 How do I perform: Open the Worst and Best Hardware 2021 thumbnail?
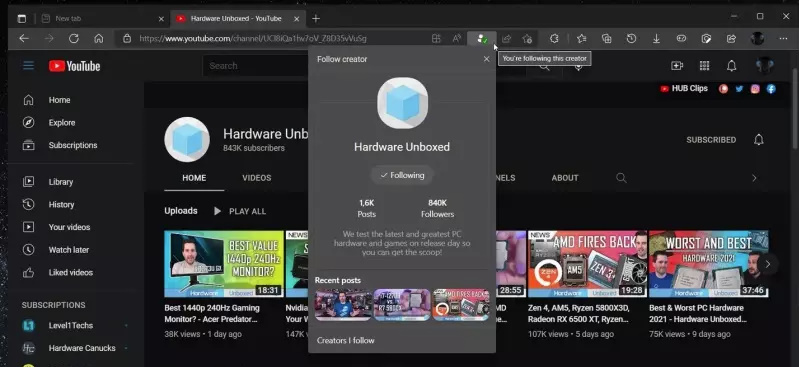click(x=709, y=264)
